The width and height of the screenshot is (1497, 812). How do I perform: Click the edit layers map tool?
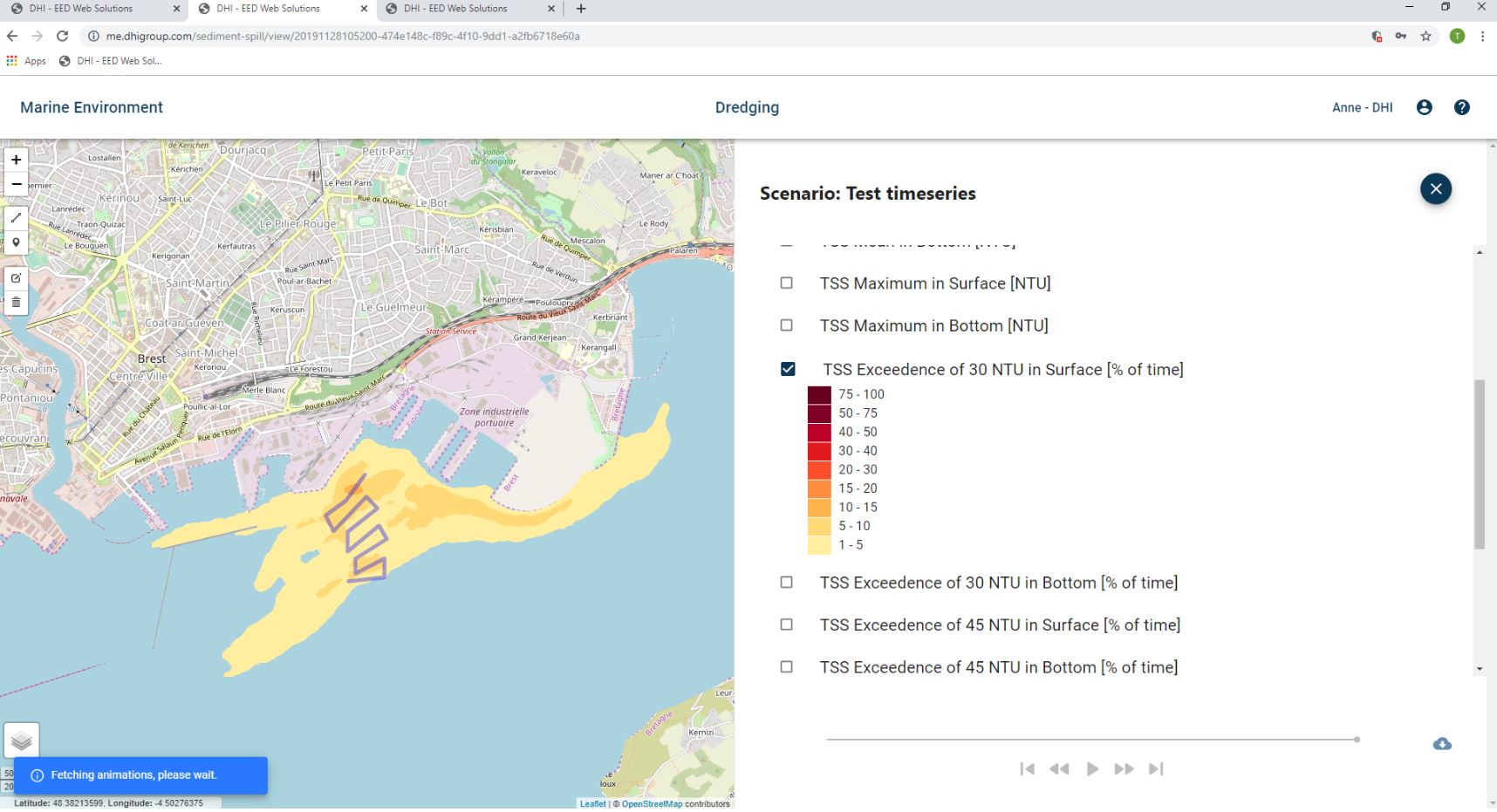pos(16,278)
